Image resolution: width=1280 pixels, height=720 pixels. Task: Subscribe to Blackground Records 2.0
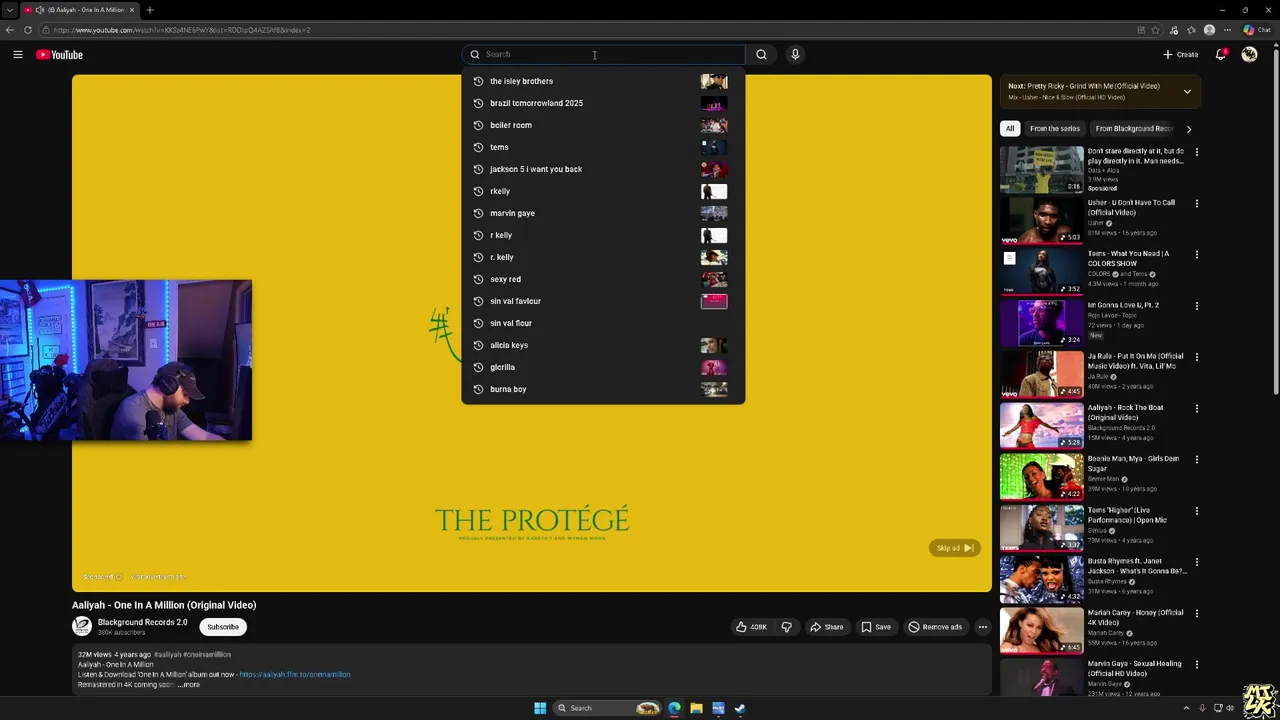[x=223, y=627]
